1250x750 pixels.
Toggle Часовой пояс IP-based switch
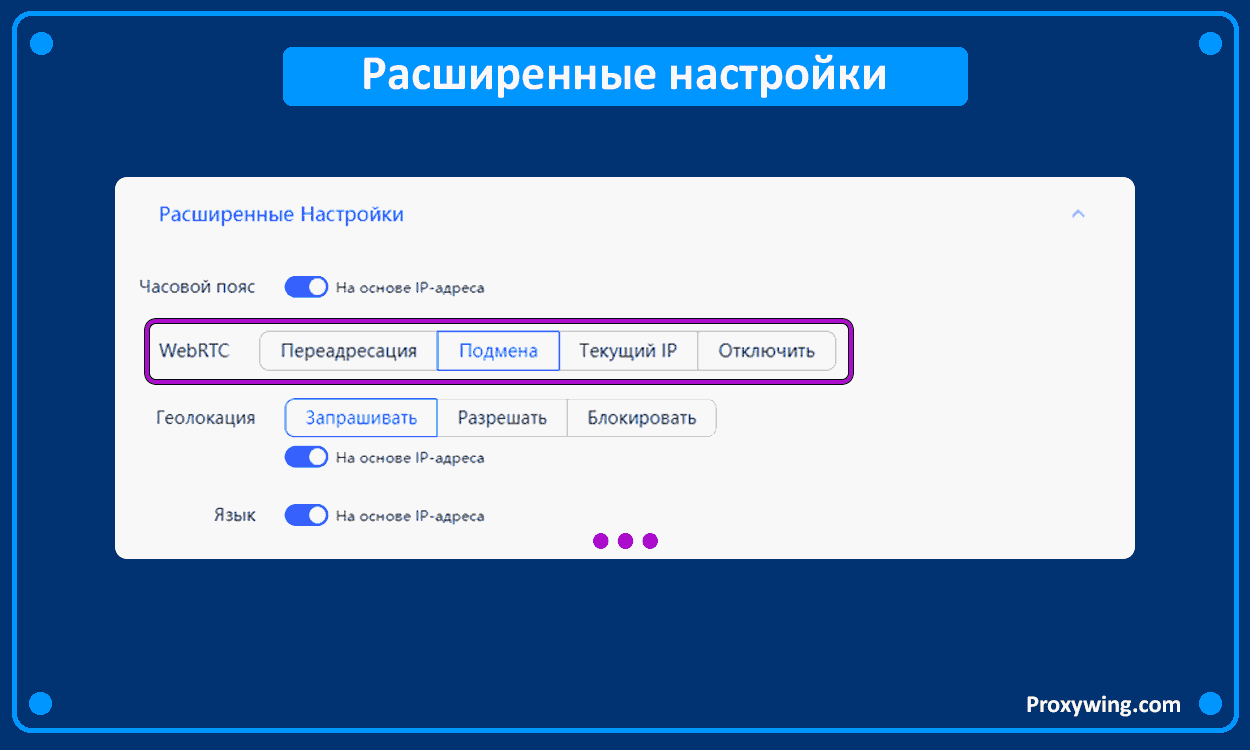tap(306, 287)
